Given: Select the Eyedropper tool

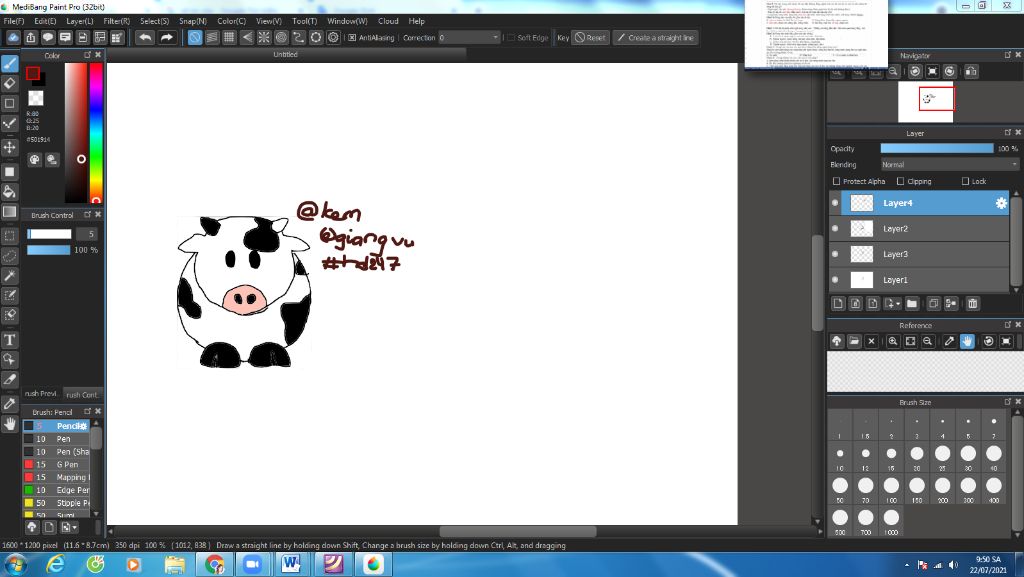Looking at the screenshot, I should click(10, 404).
